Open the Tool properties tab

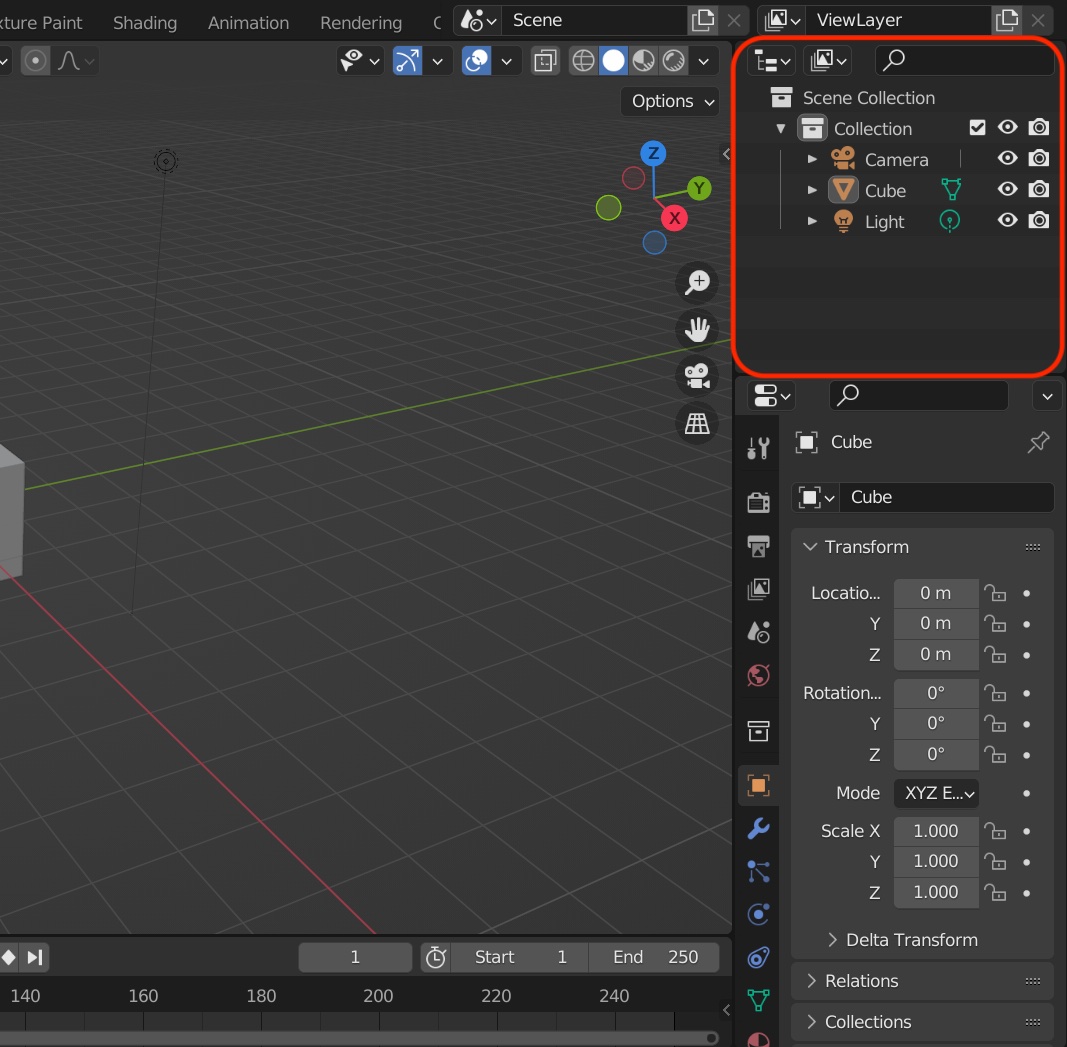[758, 448]
